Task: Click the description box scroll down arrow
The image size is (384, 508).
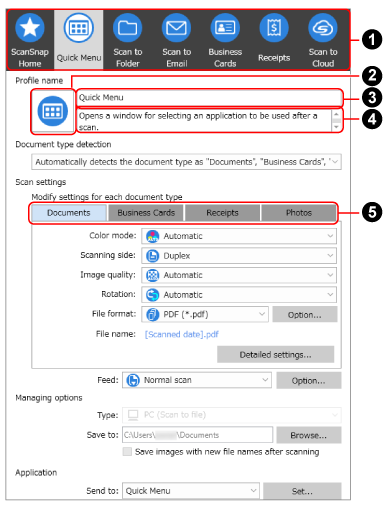Action: pos(336,127)
